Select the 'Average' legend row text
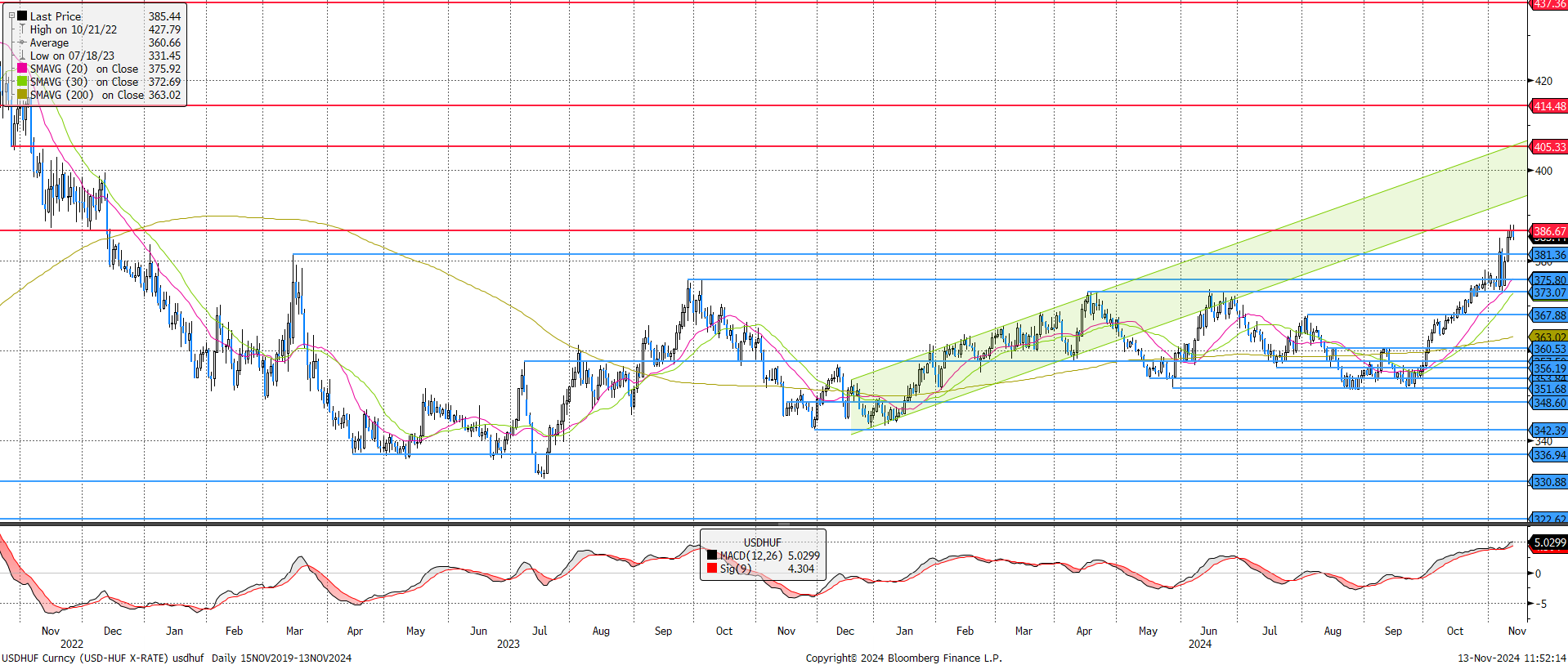1568x665 pixels. [x=49, y=42]
